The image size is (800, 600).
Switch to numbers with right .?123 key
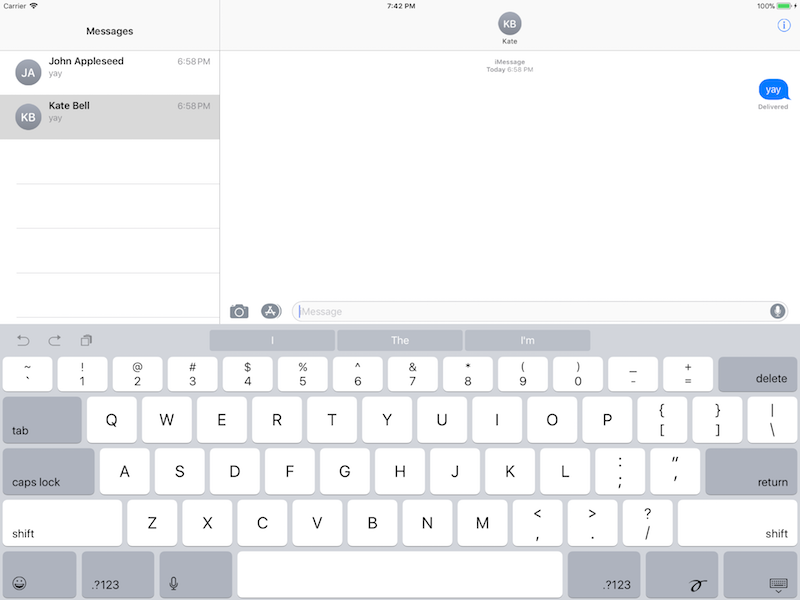tap(604, 574)
